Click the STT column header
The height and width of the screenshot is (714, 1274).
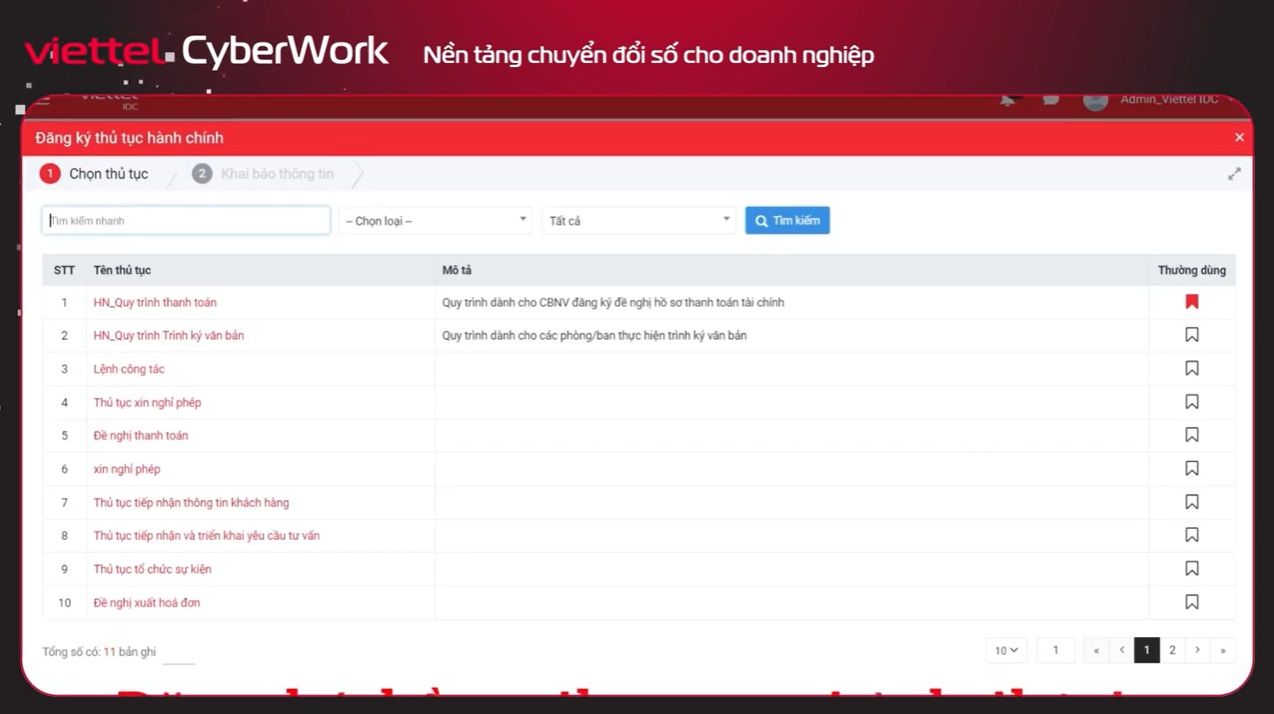[64, 270]
